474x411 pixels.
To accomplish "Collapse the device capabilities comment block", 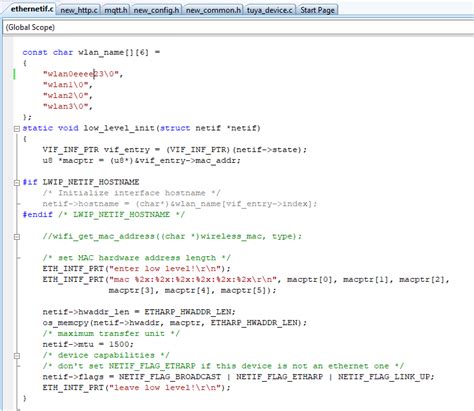I will click(x=17, y=356).
